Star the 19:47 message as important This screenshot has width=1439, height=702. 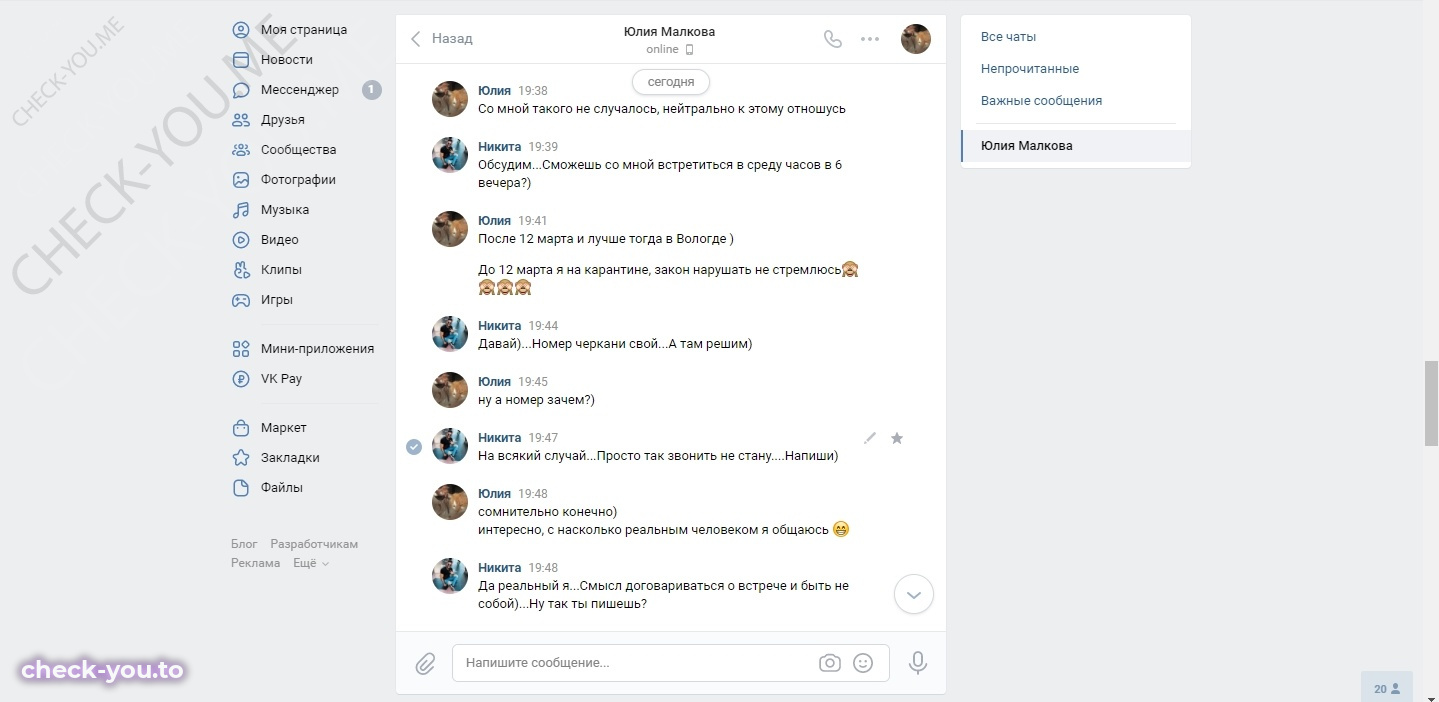coord(897,438)
